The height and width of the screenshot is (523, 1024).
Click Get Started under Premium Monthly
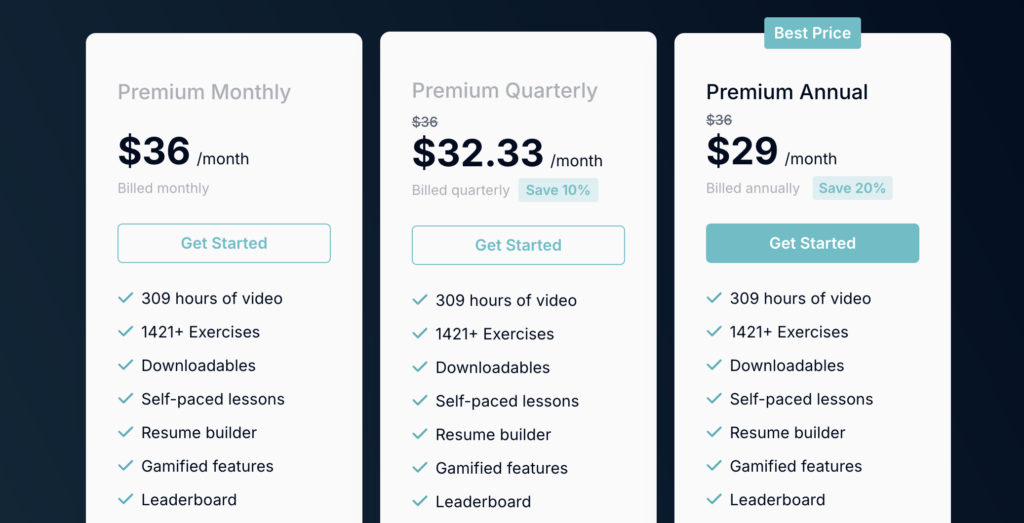pyautogui.click(x=224, y=243)
